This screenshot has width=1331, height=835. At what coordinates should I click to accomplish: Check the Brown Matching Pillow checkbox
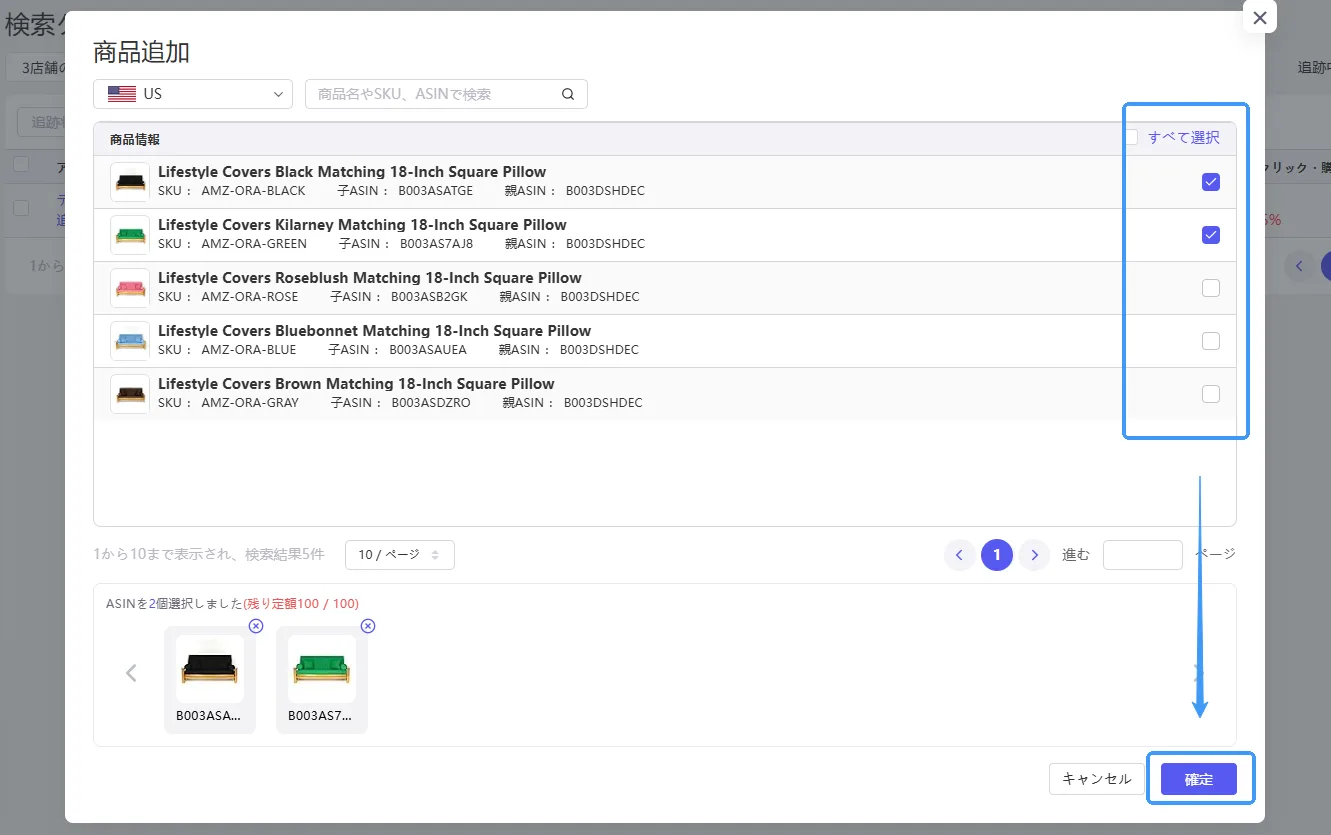click(x=1211, y=394)
